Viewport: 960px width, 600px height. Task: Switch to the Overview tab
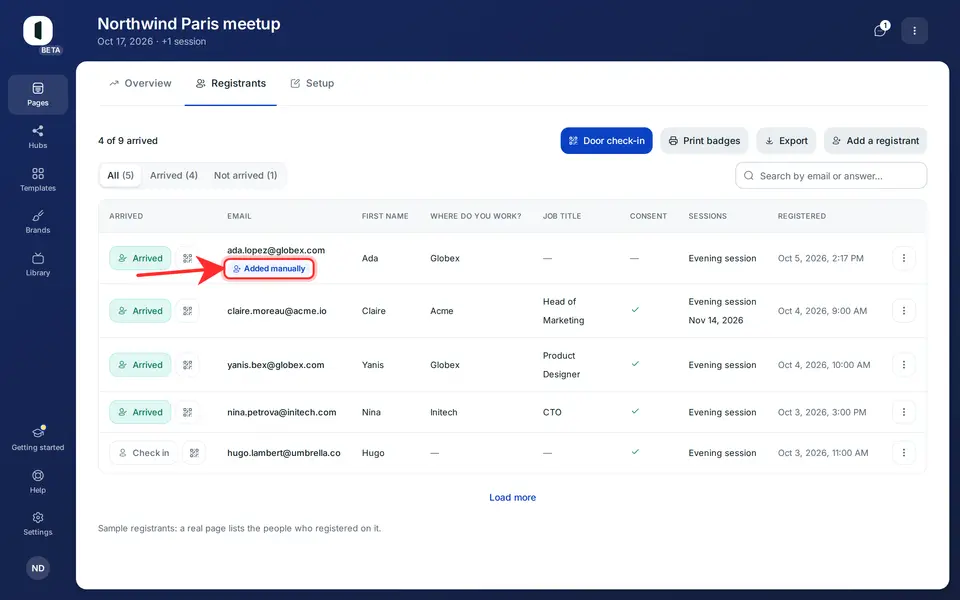point(141,83)
